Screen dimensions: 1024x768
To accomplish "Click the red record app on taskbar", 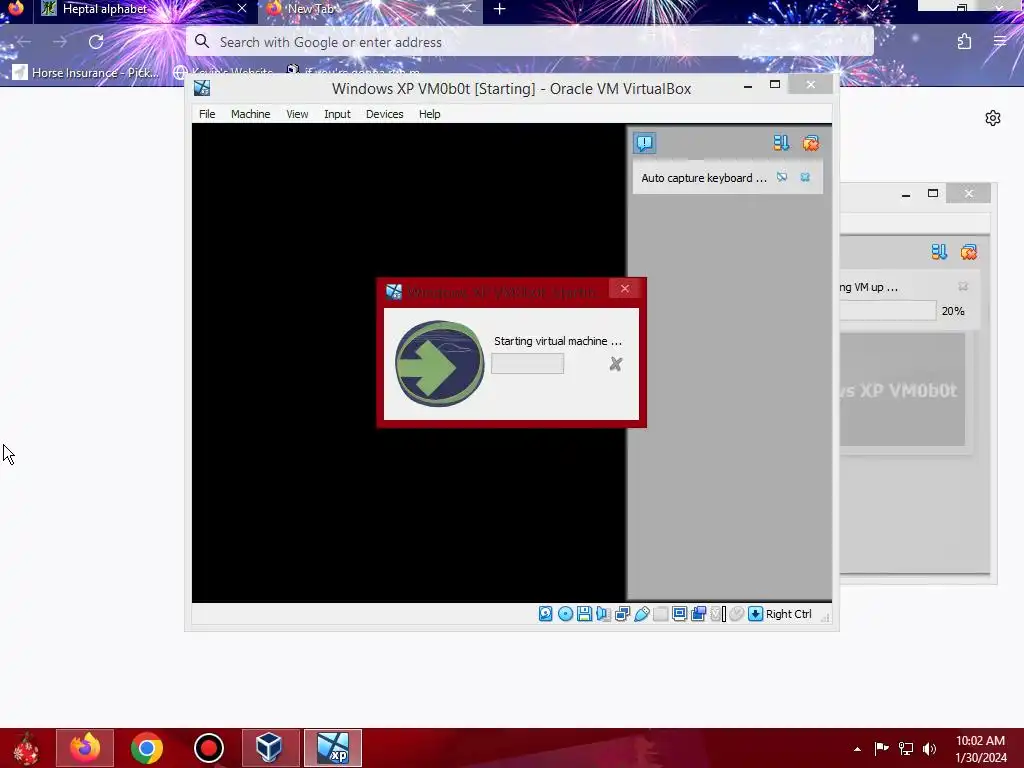I will [209, 748].
